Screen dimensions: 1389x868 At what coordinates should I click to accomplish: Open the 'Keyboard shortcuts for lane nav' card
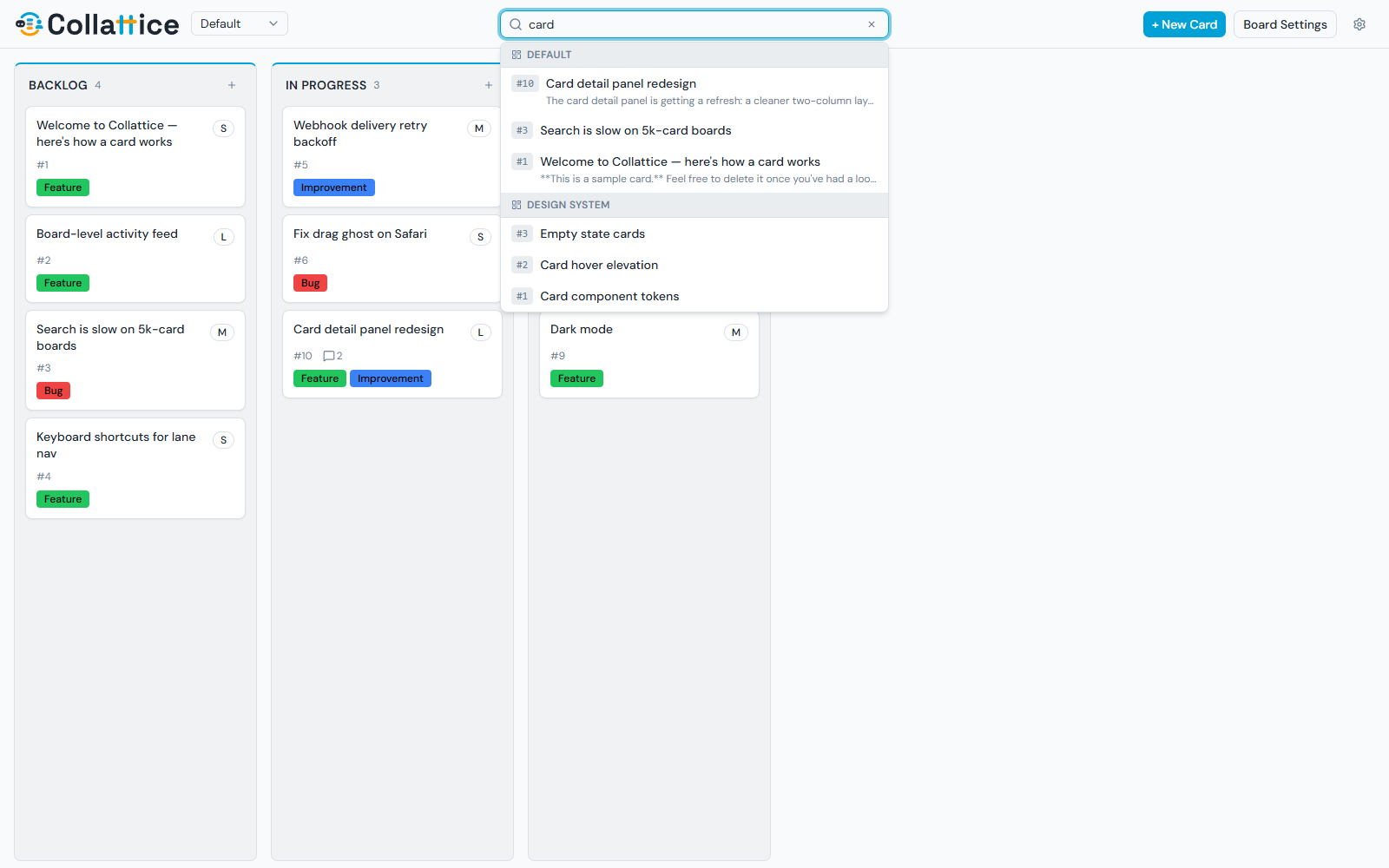click(135, 469)
